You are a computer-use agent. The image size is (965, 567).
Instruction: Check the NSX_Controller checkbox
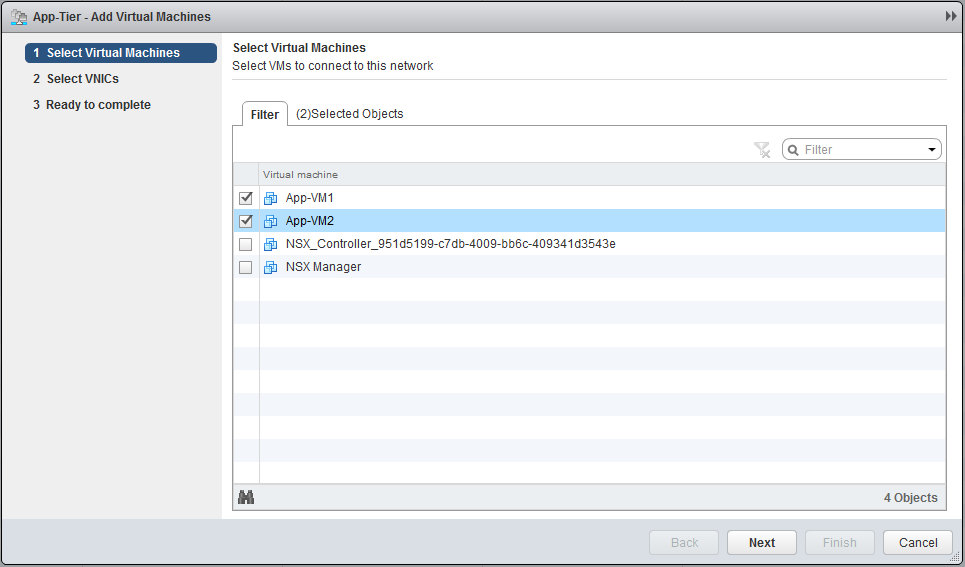[246, 244]
